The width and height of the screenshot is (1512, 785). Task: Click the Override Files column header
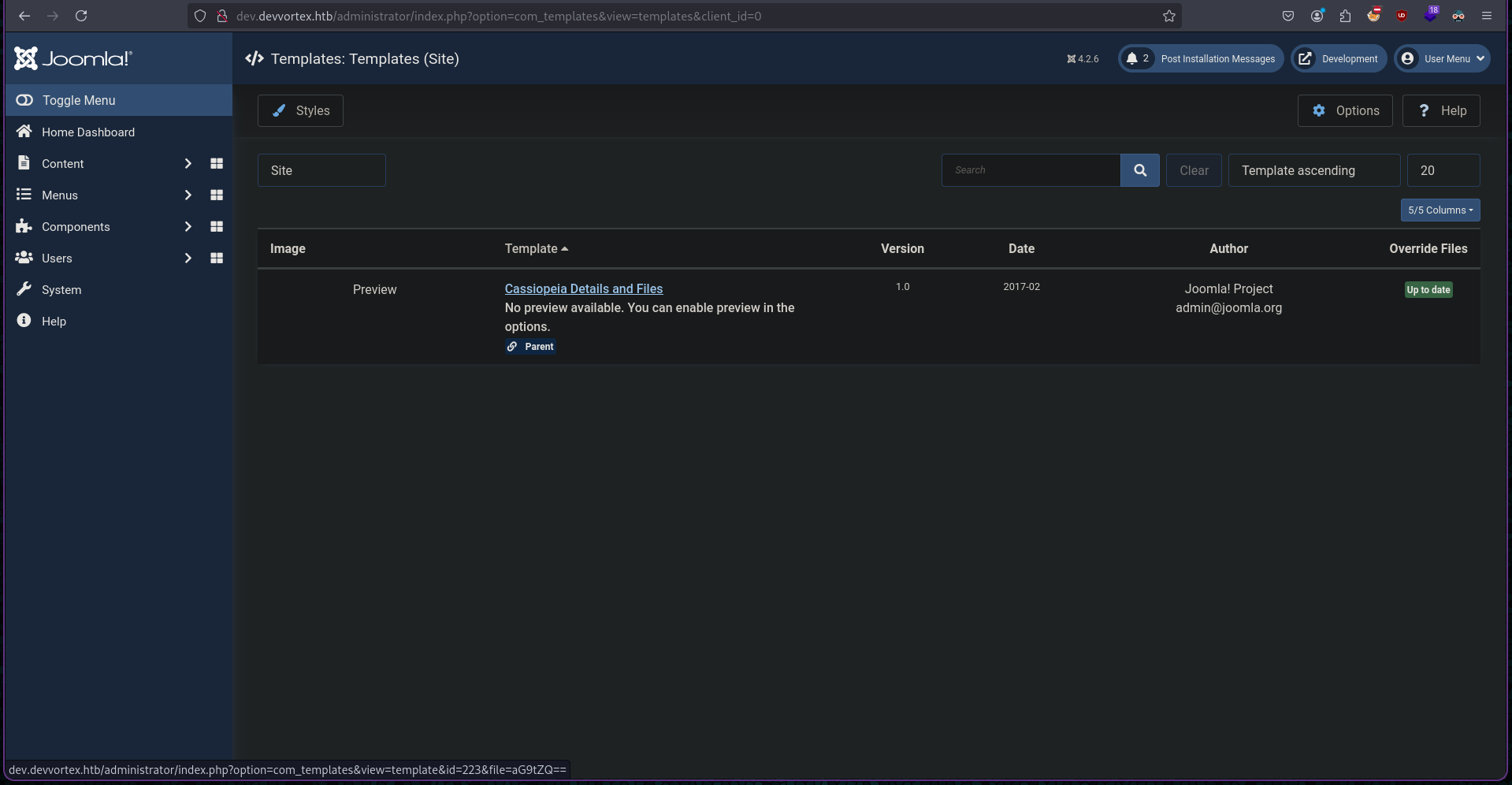point(1428,248)
